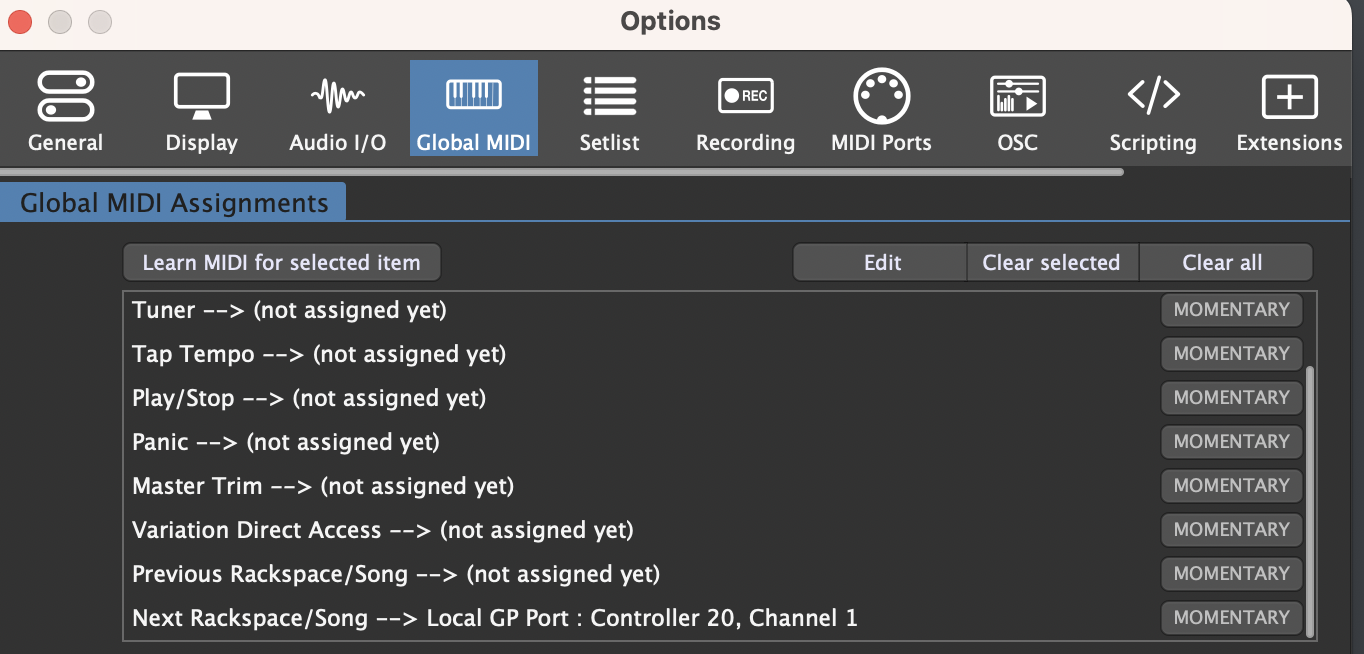The width and height of the screenshot is (1364, 654).
Task: Toggle MOMENTARY for Tuner row
Action: tap(1231, 310)
